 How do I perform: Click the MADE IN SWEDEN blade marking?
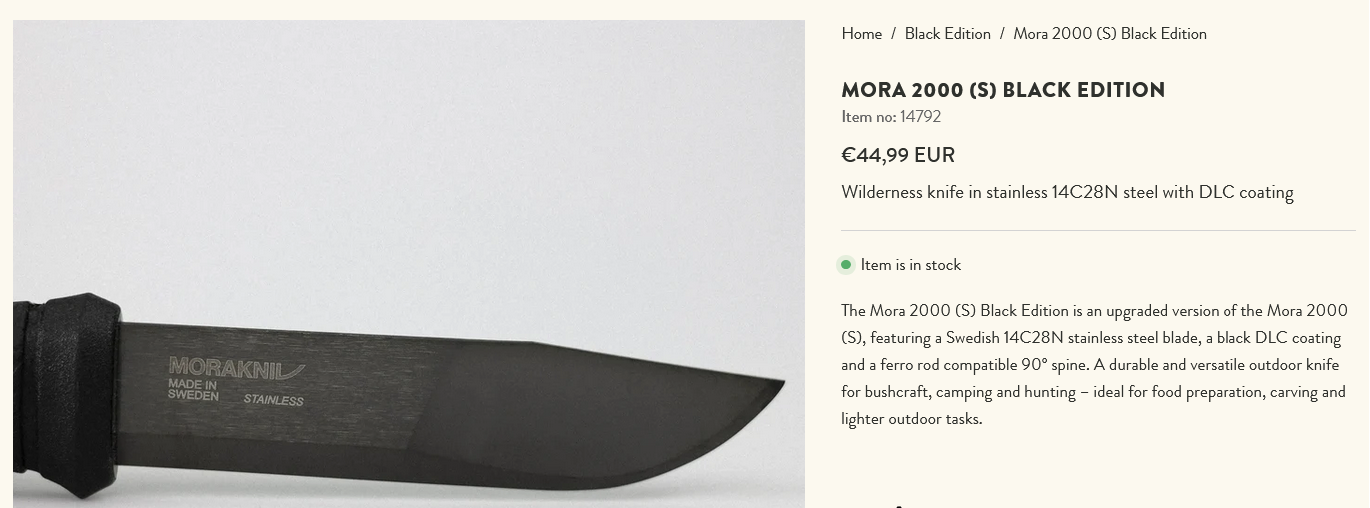coord(193,390)
